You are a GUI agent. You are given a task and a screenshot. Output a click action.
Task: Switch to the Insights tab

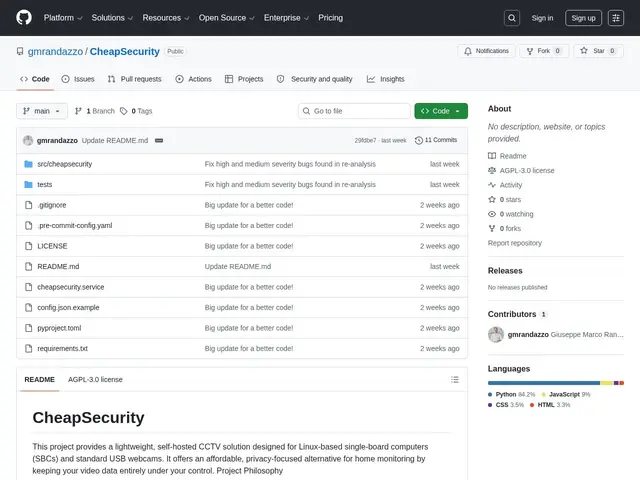[x=386, y=79]
